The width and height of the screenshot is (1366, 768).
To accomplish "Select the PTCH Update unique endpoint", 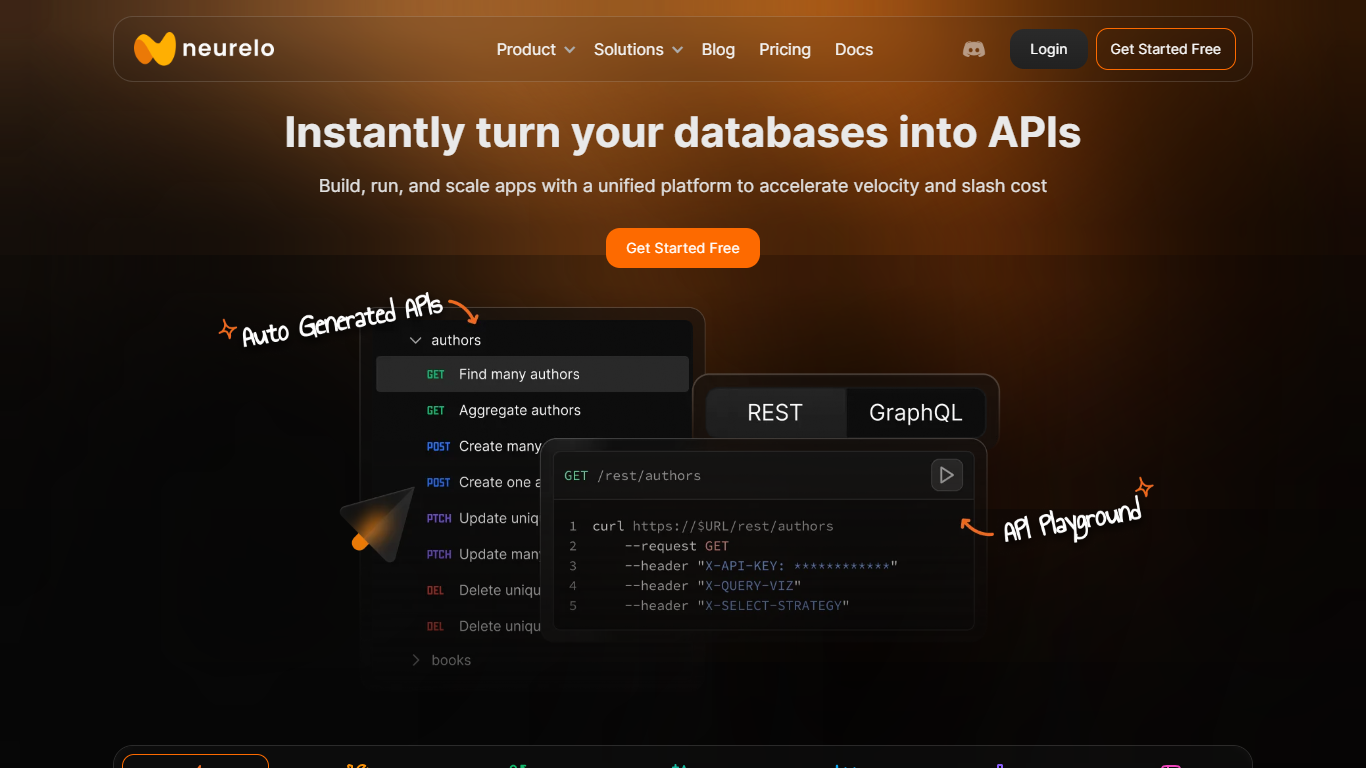I will 483,518.
